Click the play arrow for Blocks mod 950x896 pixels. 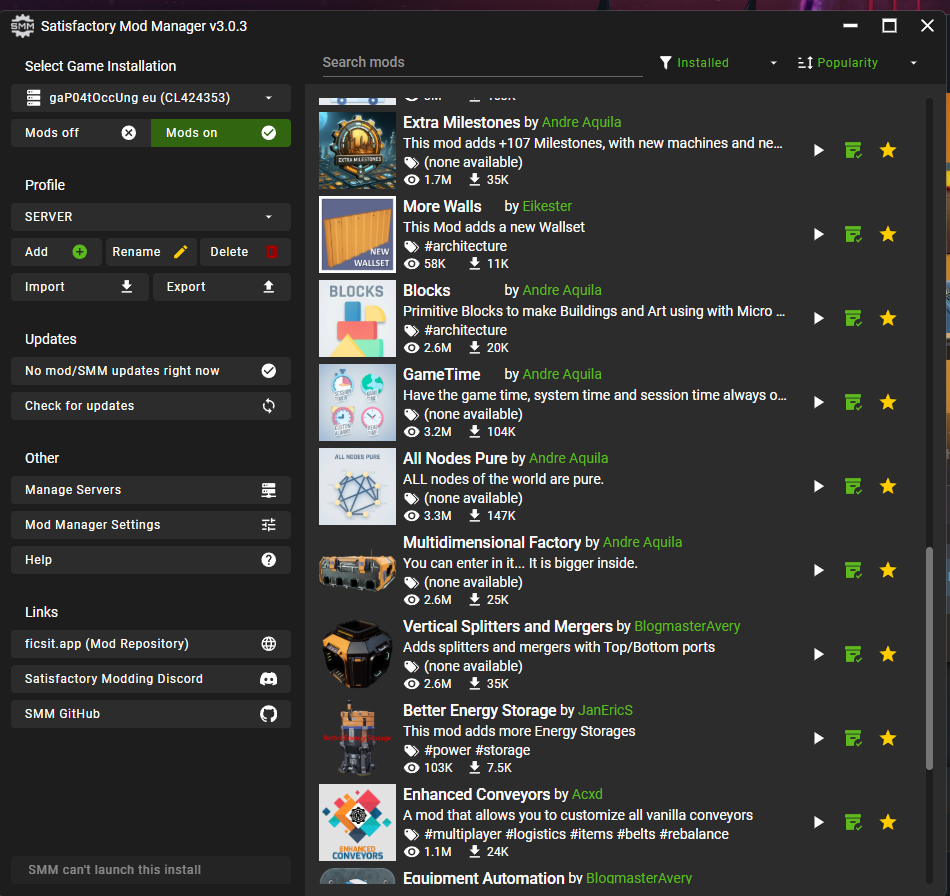(819, 318)
